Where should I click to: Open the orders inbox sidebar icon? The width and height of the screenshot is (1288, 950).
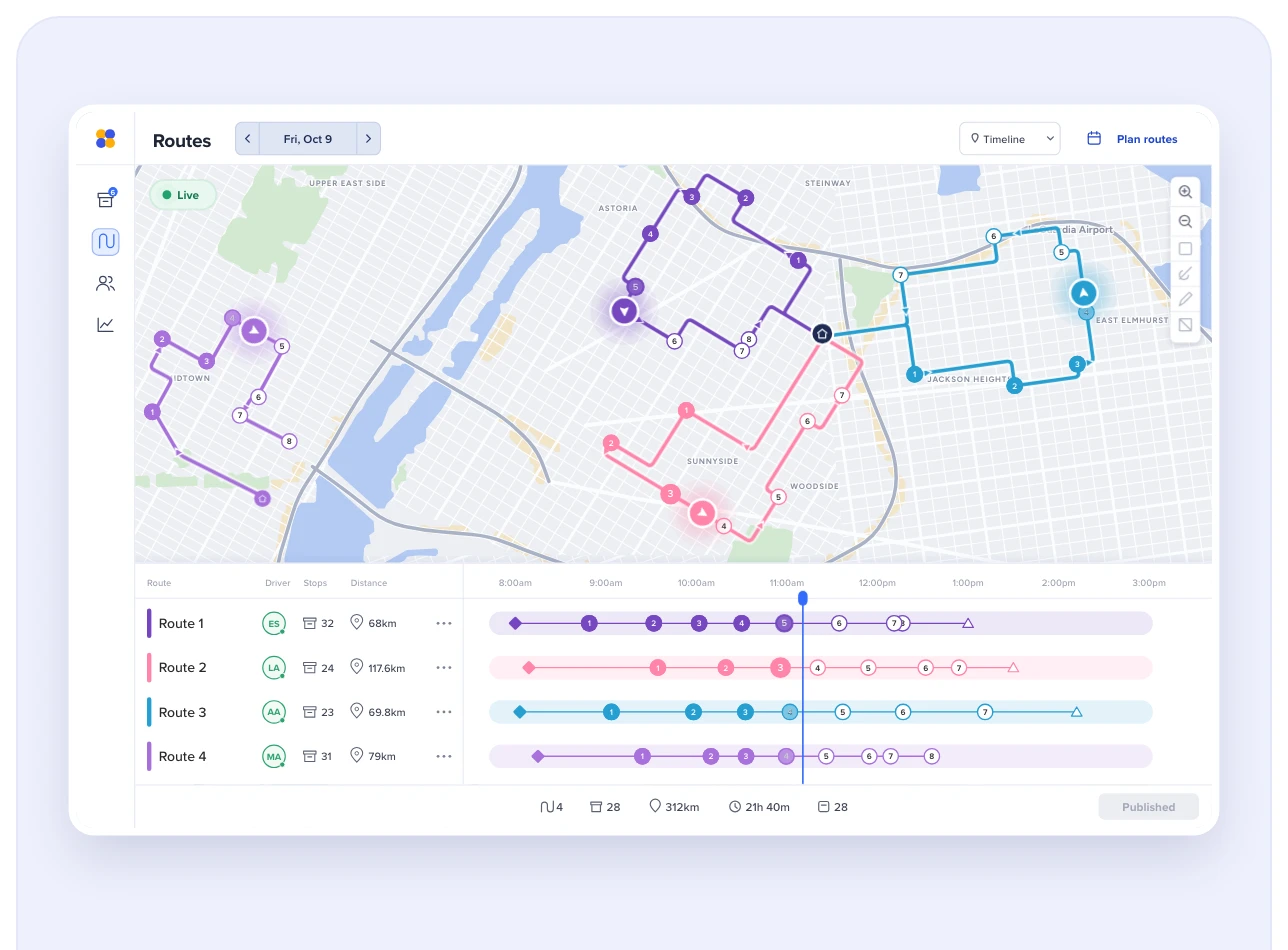[x=105, y=199]
